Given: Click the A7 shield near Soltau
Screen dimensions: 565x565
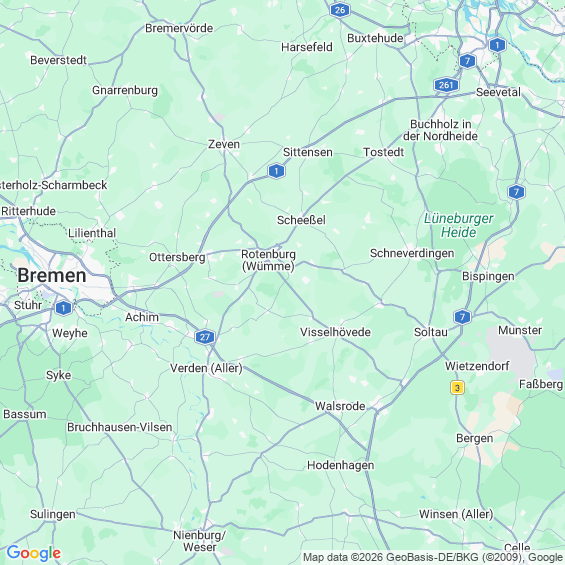Looking at the screenshot, I should (x=462, y=317).
